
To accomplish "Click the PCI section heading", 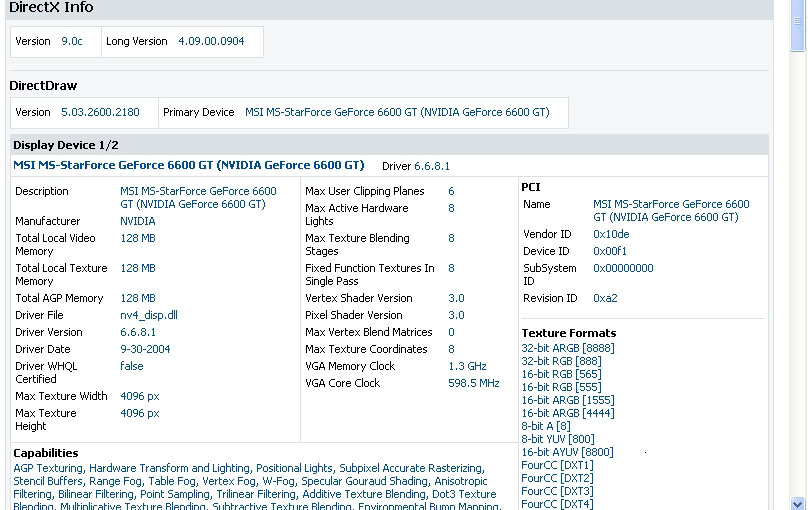I will point(531,187).
